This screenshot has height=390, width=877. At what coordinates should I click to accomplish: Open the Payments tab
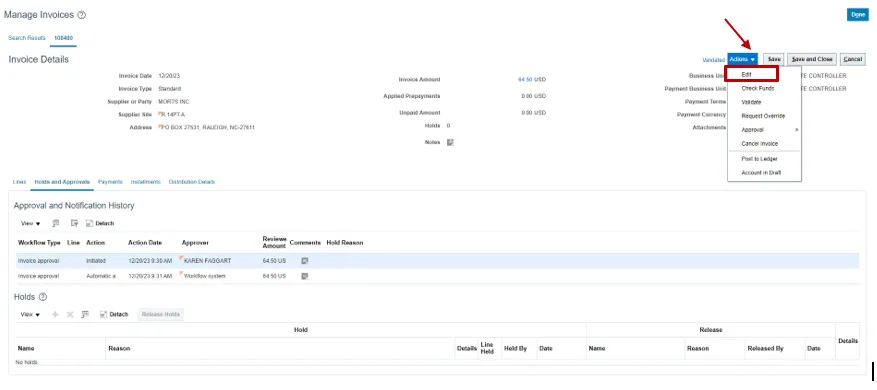click(110, 182)
